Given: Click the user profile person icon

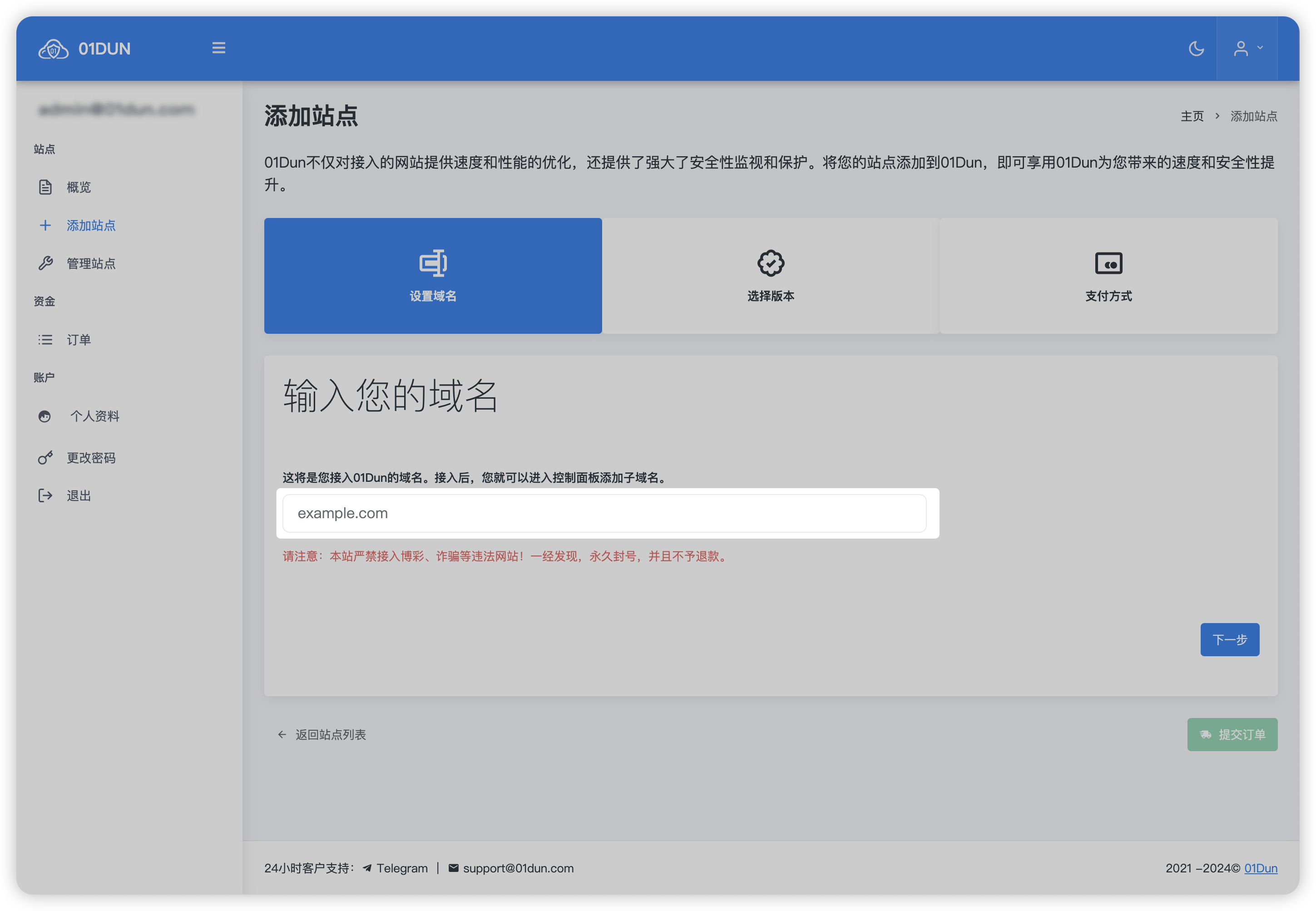Looking at the screenshot, I should click(1241, 49).
